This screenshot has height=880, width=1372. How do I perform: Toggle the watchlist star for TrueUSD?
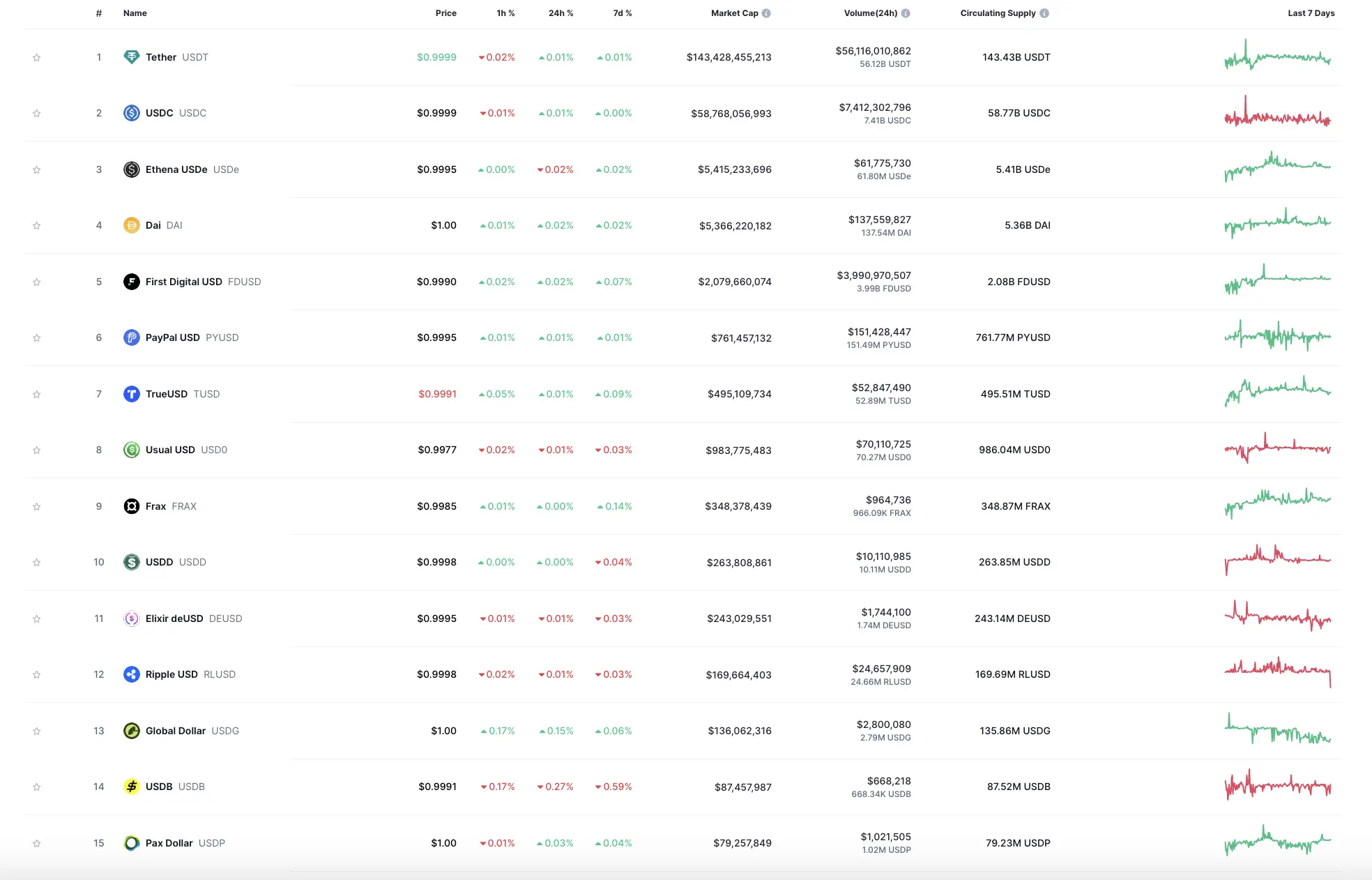[37, 395]
